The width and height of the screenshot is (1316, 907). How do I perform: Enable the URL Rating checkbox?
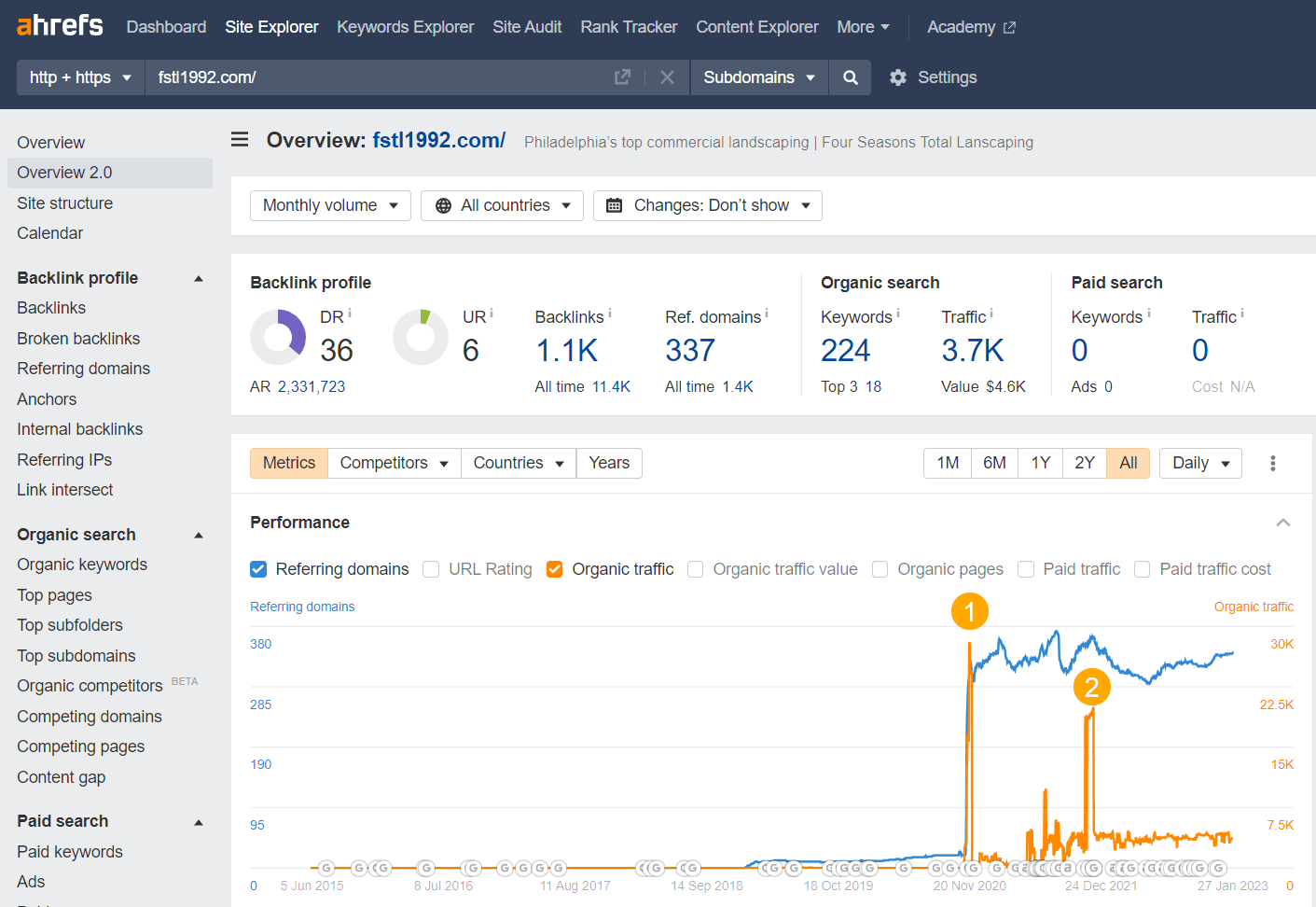click(430, 569)
